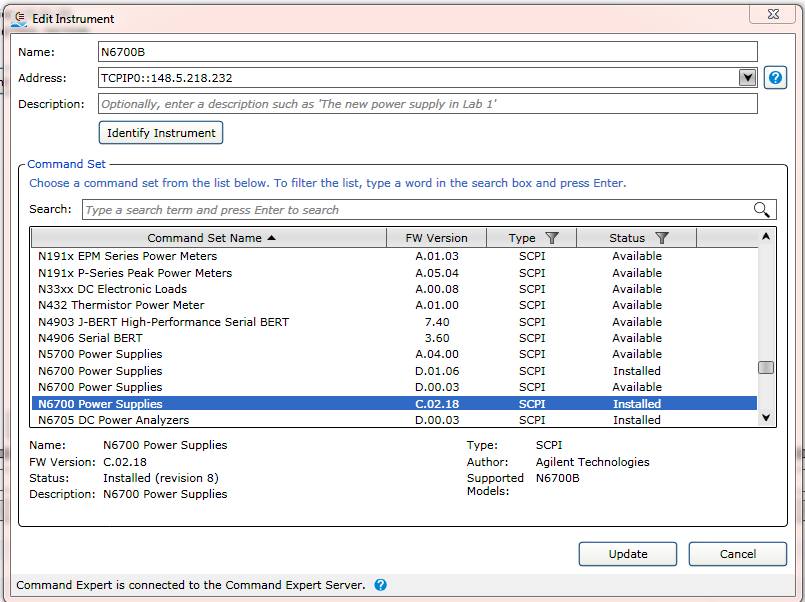Viewport: 805px width, 602px height.
Task: Click the list scrollbar up arrow
Action: pyautogui.click(x=766, y=237)
